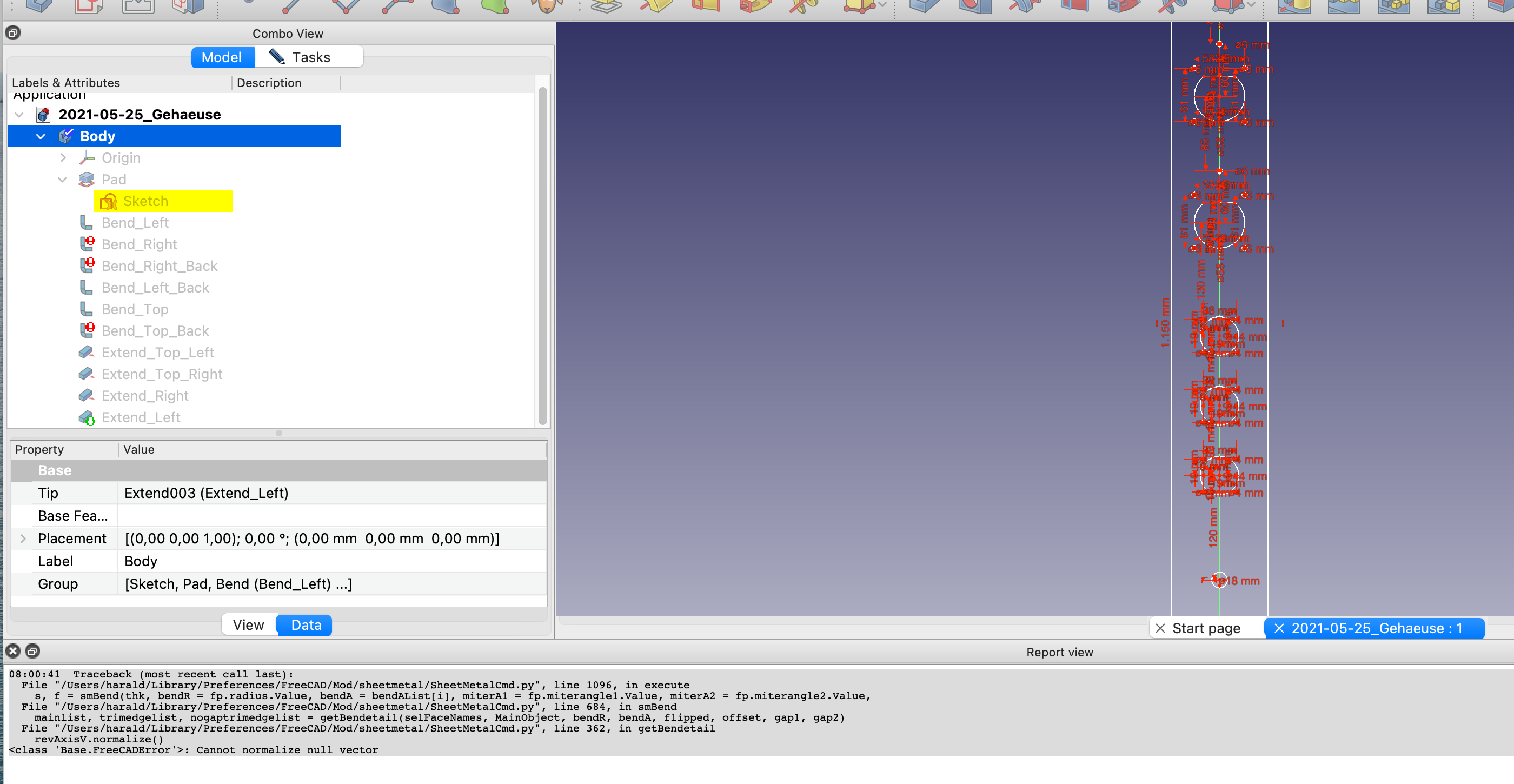Toggle floating of the Combo View panel
The width and height of the screenshot is (1514, 784).
tap(13, 33)
